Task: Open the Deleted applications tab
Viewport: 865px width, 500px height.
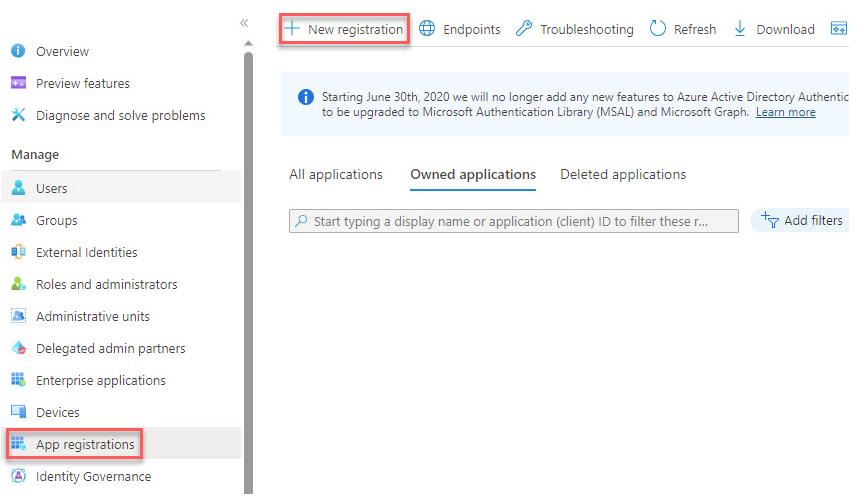Action: pyautogui.click(x=623, y=174)
